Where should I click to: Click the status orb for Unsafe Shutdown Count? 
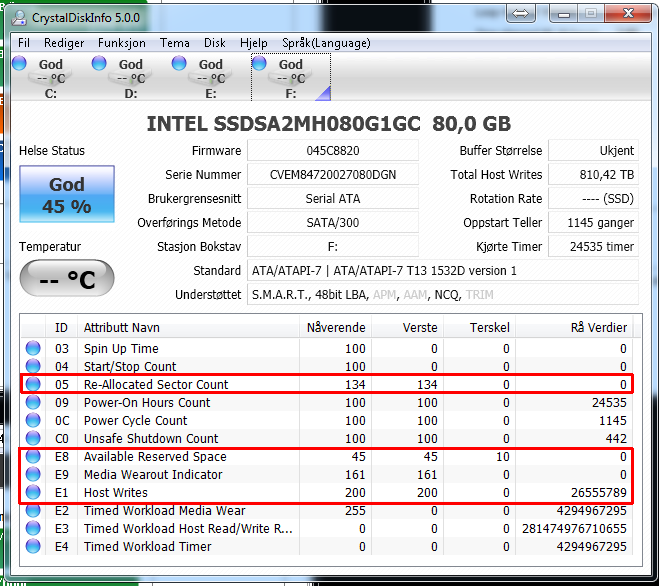pos(33,438)
